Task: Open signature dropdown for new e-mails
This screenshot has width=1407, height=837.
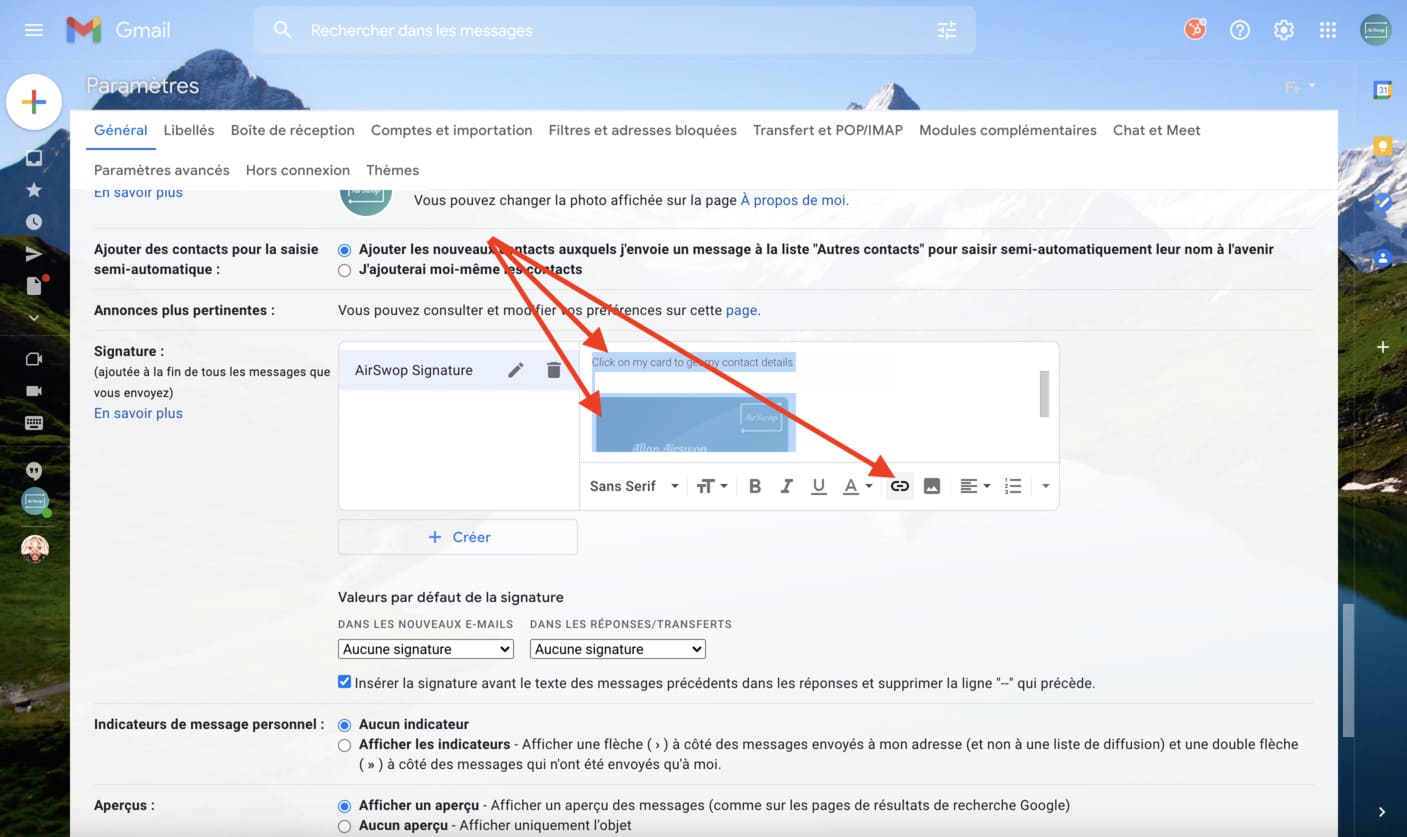Action: coord(426,649)
